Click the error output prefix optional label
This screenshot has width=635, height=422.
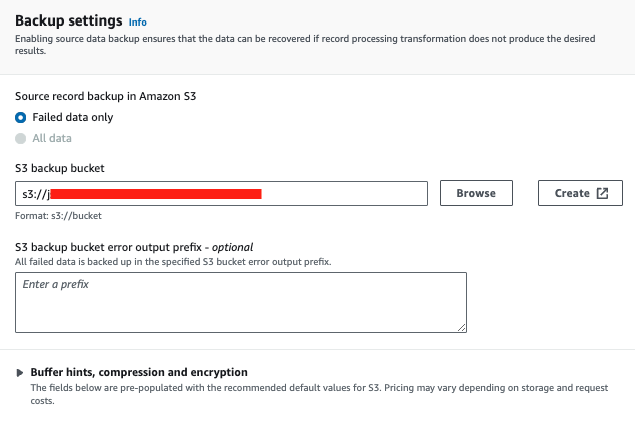[134, 247]
